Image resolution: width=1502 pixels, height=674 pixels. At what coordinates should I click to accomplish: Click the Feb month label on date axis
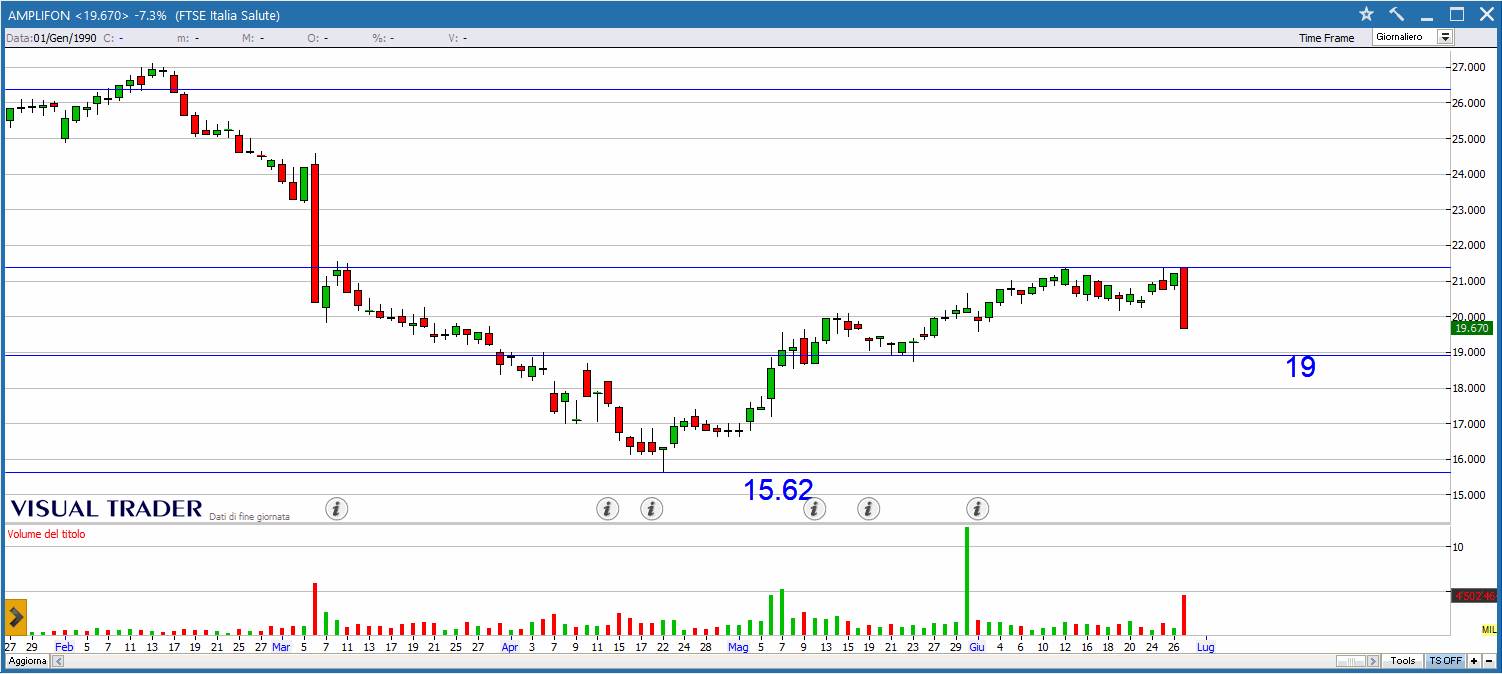[64, 647]
